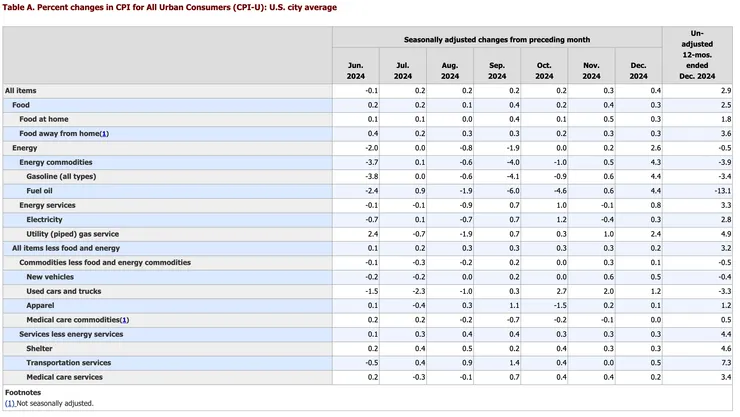Click the 'Seasonally adjusted changes from preceding month' header

[x=496, y=39]
